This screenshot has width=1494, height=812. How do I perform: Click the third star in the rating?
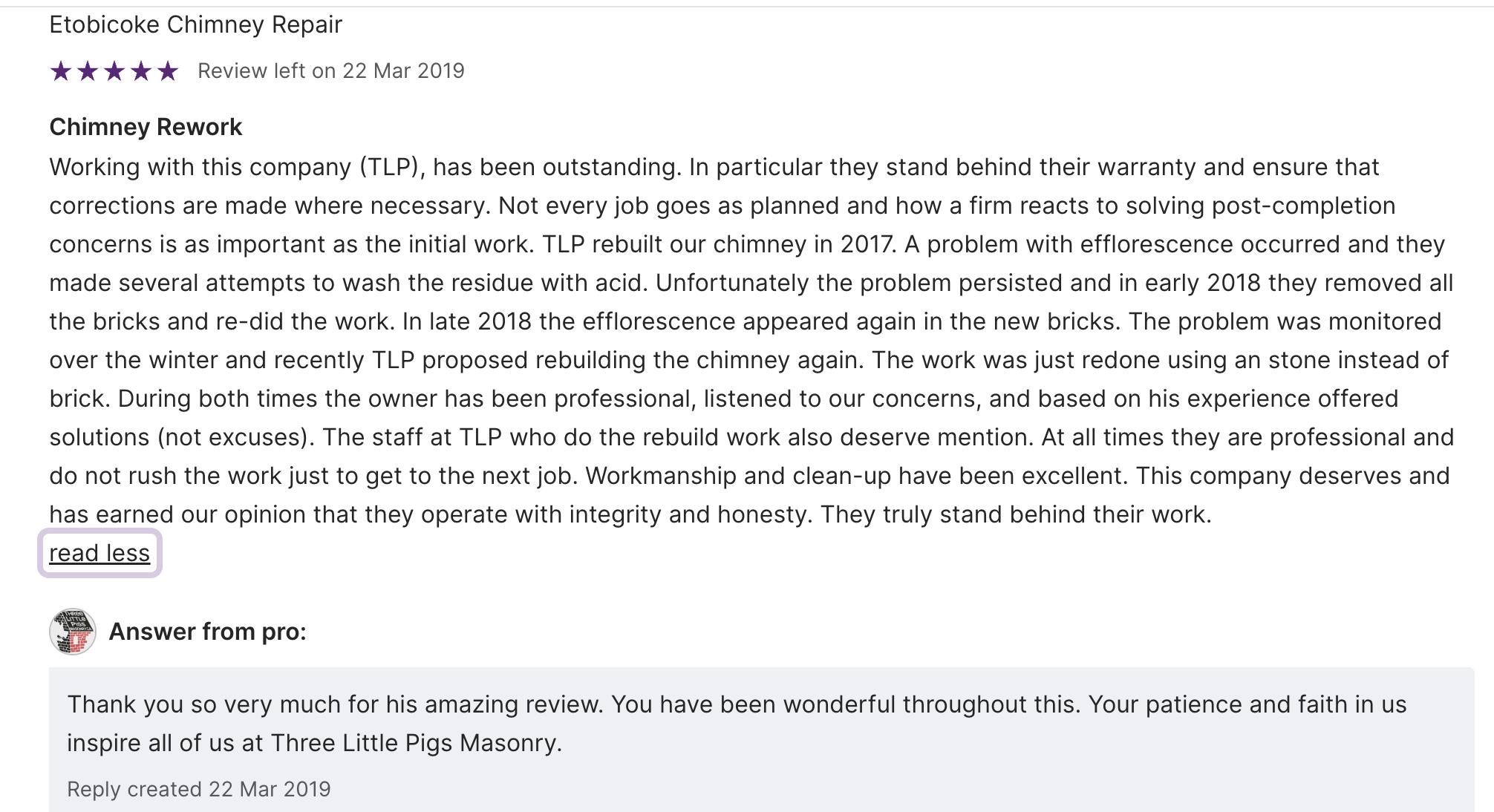coord(114,71)
